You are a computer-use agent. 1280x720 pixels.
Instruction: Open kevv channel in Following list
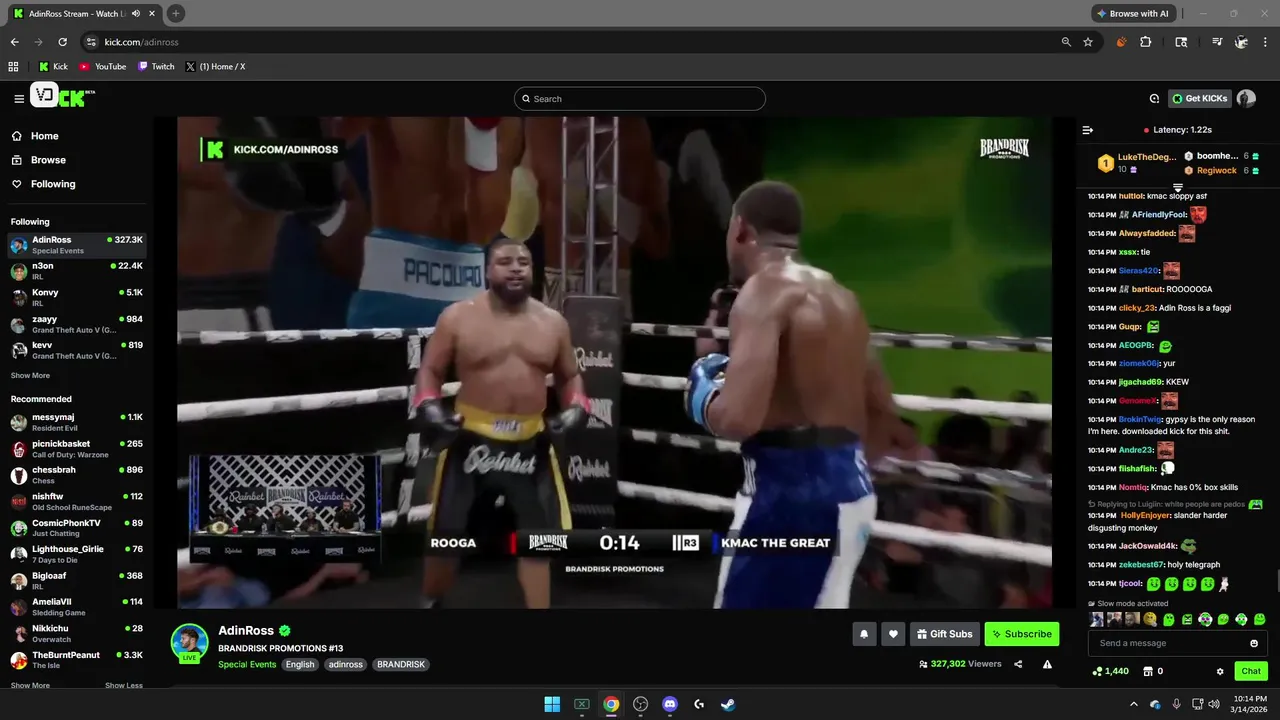(x=77, y=350)
